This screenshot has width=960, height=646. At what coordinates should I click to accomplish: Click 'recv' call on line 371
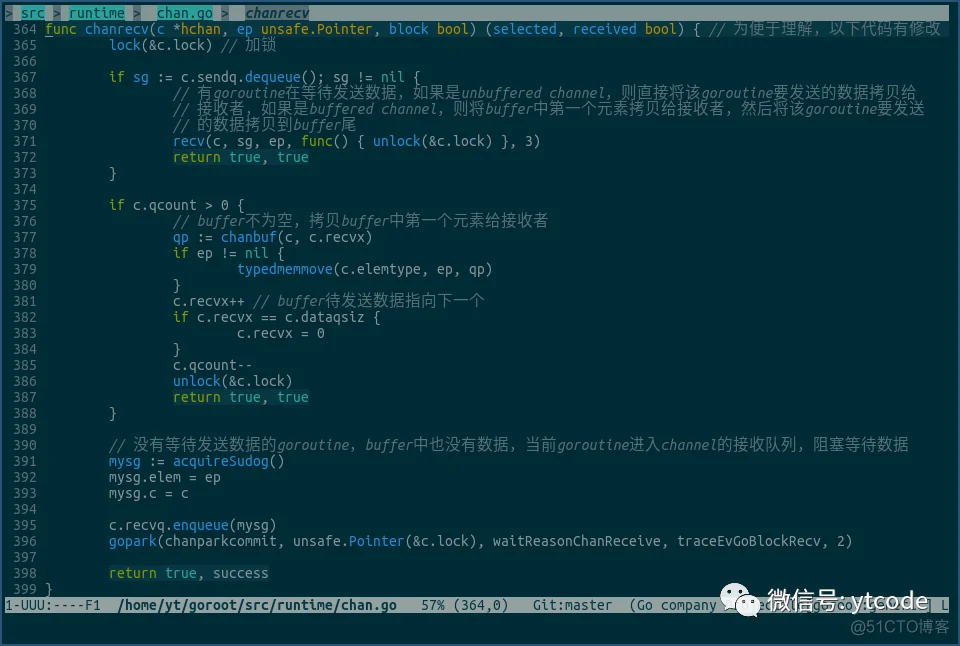(189, 141)
